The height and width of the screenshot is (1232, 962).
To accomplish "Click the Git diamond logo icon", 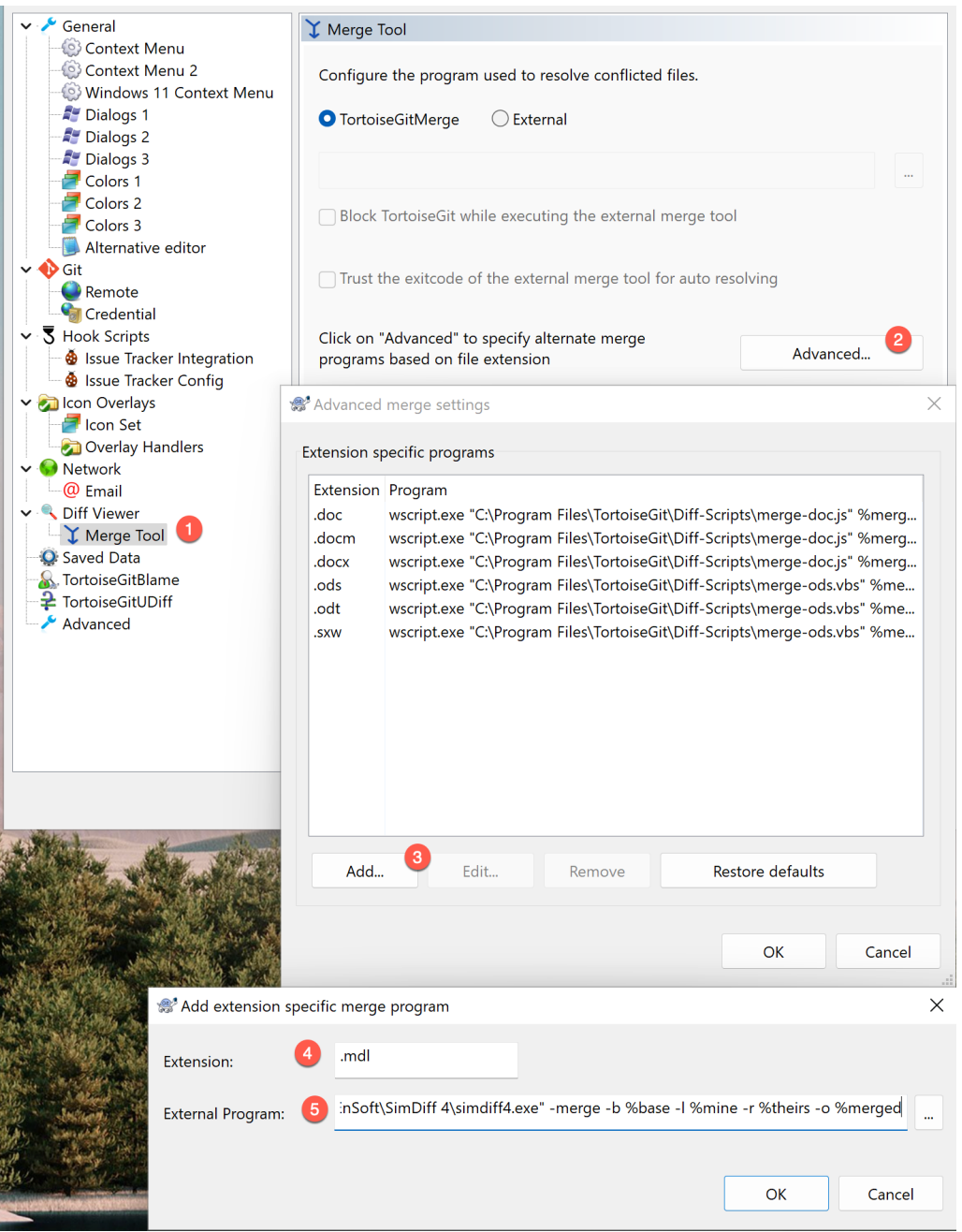I will point(49,270).
